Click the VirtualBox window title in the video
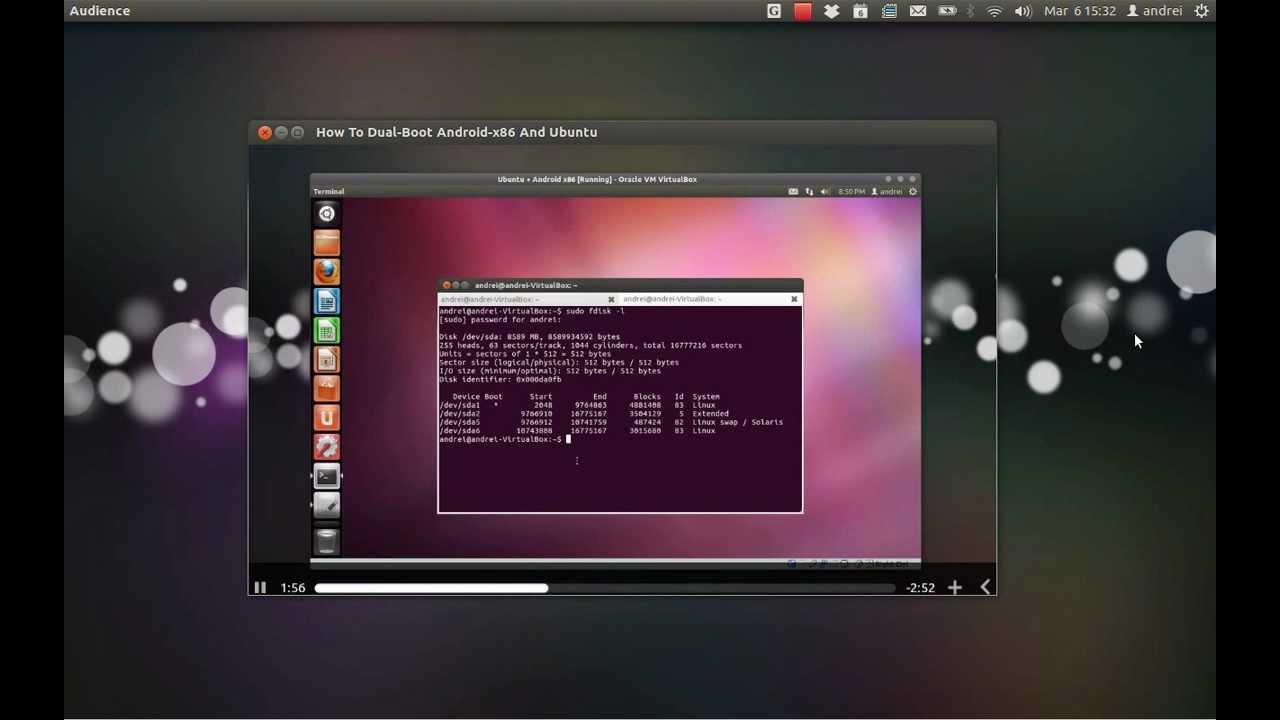The width and height of the screenshot is (1280, 720). pyautogui.click(x=597, y=179)
